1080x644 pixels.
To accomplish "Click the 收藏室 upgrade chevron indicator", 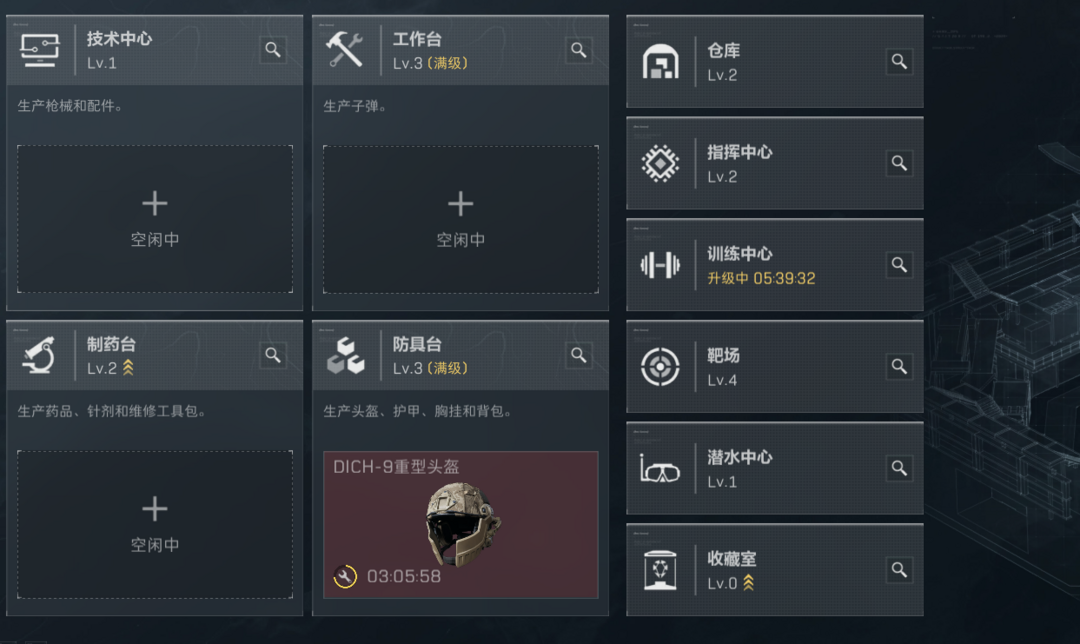I will (x=749, y=583).
